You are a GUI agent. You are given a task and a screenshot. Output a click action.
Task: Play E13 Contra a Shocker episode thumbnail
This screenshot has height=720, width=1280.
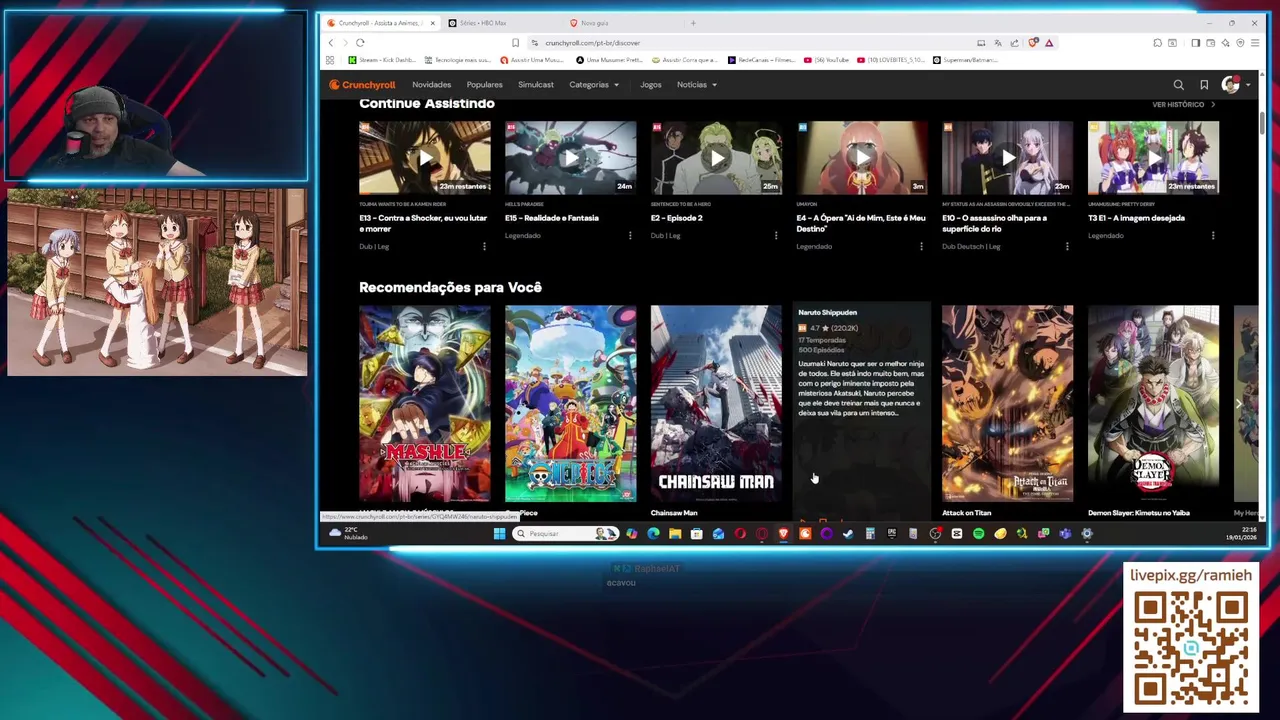click(x=425, y=158)
